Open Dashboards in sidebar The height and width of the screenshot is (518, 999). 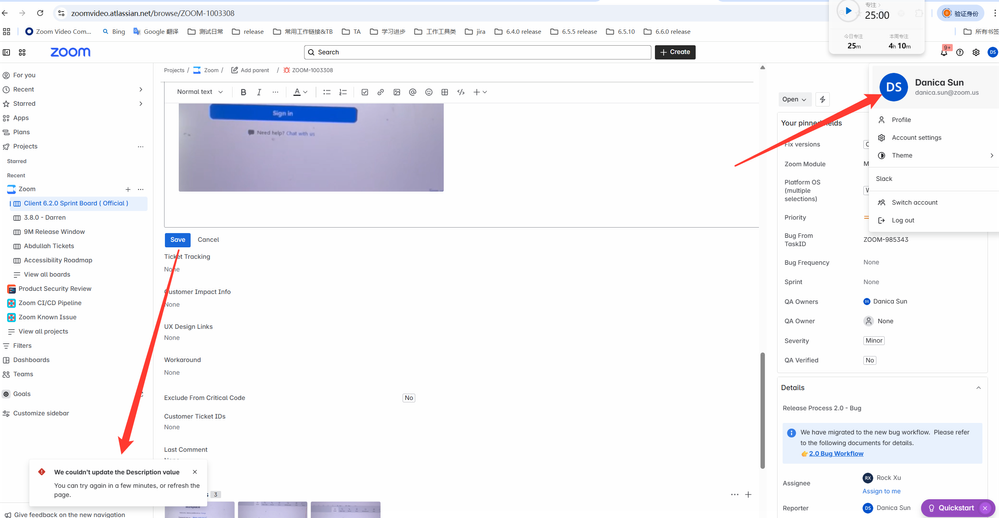point(31,360)
